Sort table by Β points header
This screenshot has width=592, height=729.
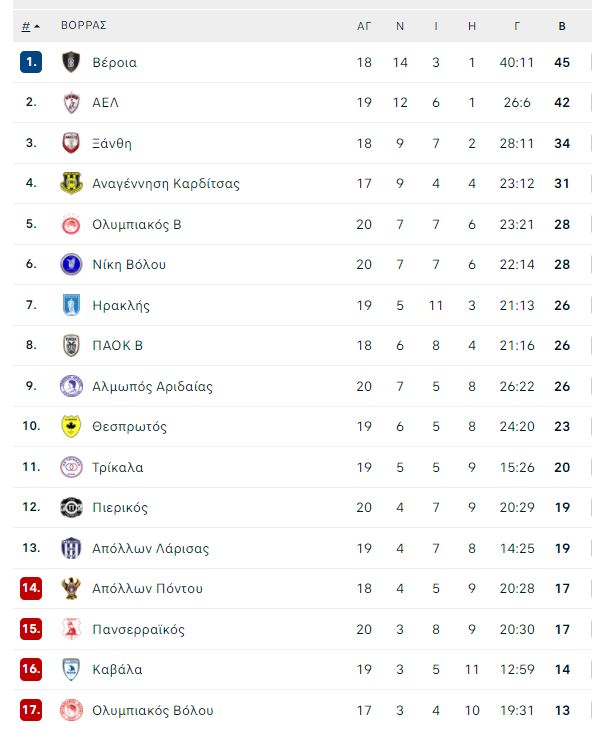tap(562, 26)
